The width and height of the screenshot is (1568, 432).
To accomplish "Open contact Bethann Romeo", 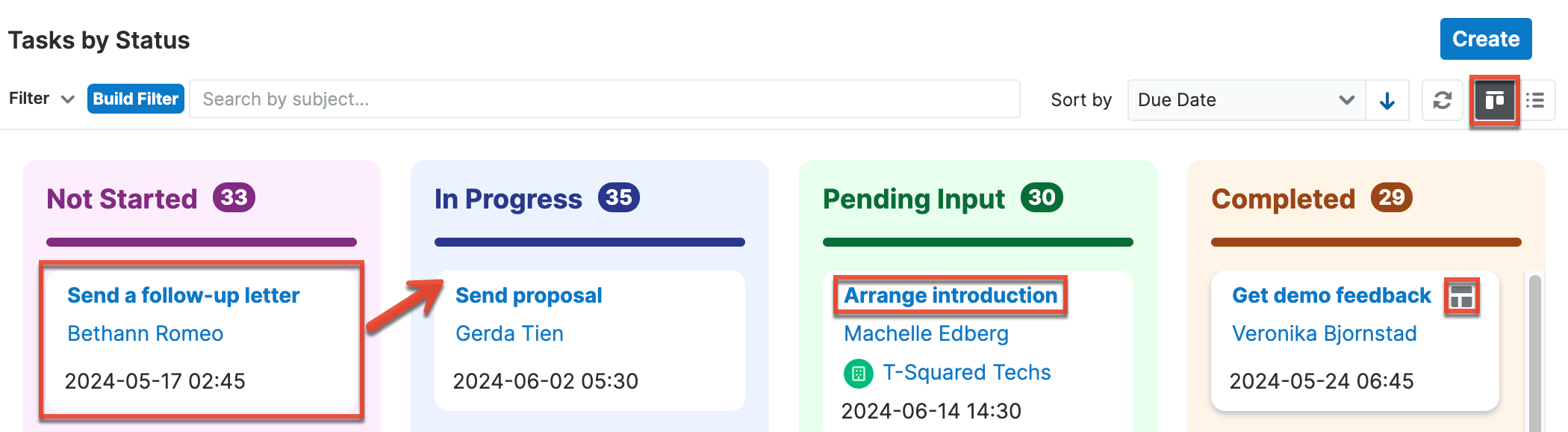I will [x=145, y=333].
